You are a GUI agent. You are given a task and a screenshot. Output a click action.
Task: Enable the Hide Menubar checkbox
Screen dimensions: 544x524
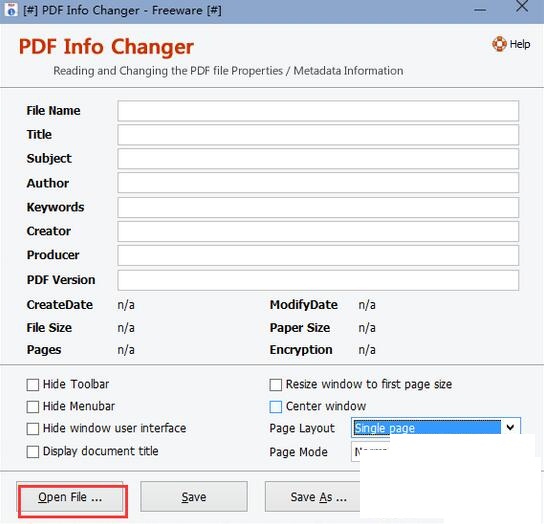click(33, 407)
